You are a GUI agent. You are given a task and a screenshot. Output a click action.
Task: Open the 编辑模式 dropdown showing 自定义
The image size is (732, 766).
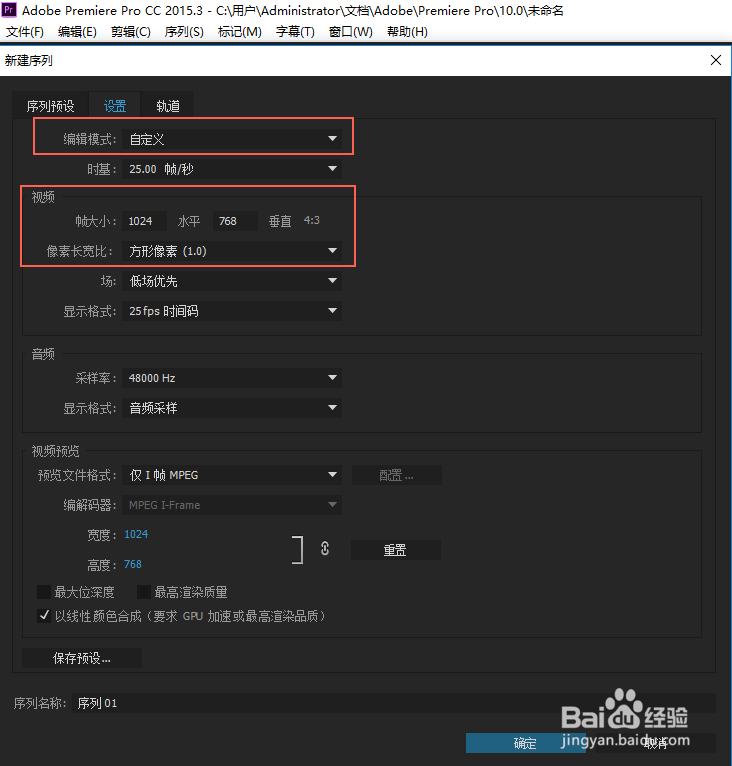(x=232, y=139)
